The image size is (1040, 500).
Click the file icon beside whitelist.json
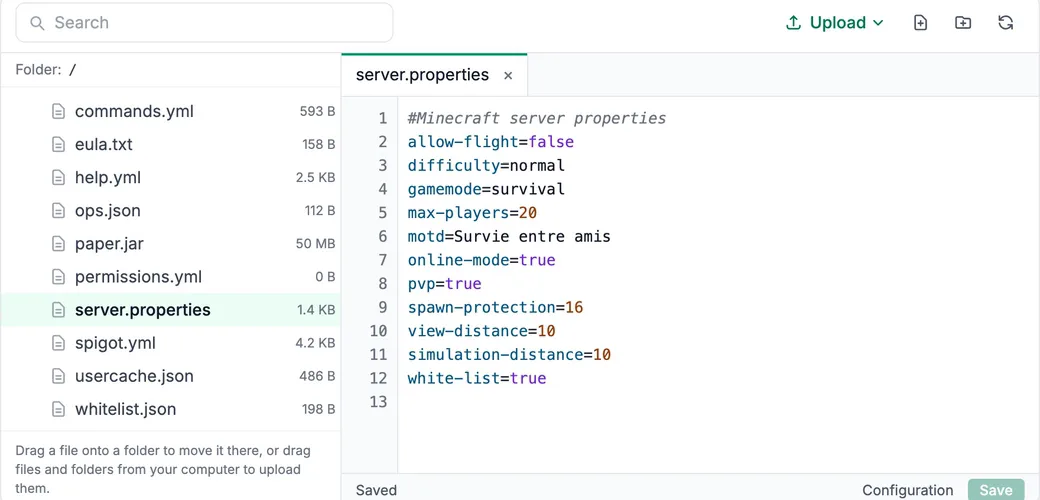(59, 409)
